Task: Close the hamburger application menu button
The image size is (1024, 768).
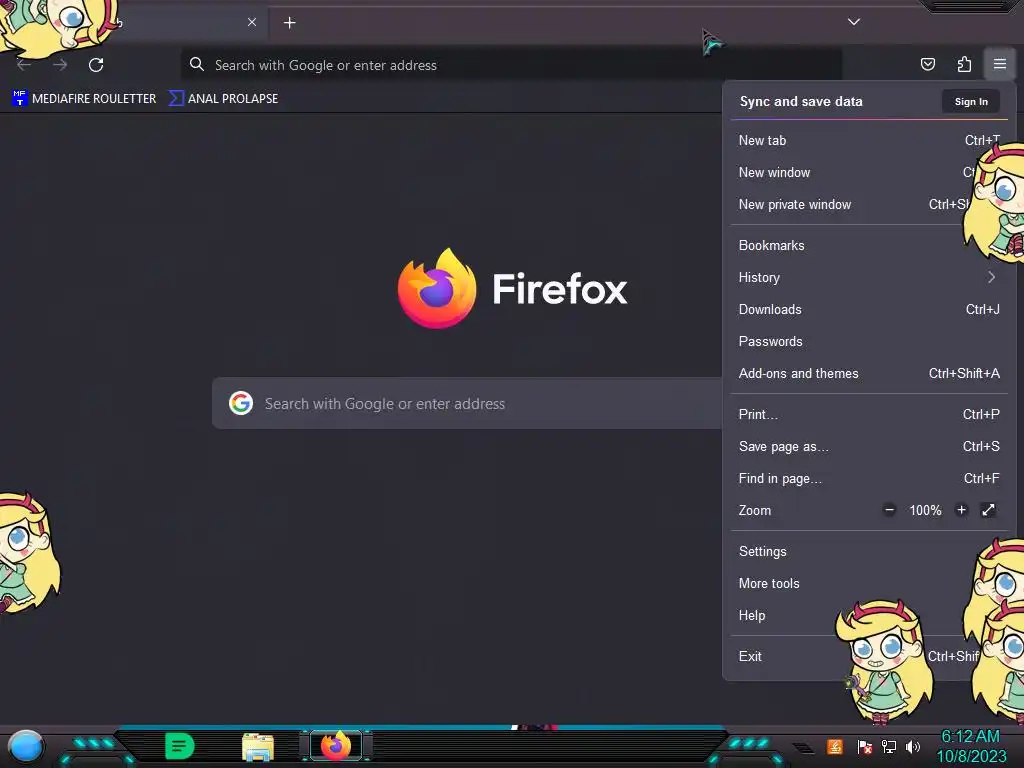Action: pos(999,64)
